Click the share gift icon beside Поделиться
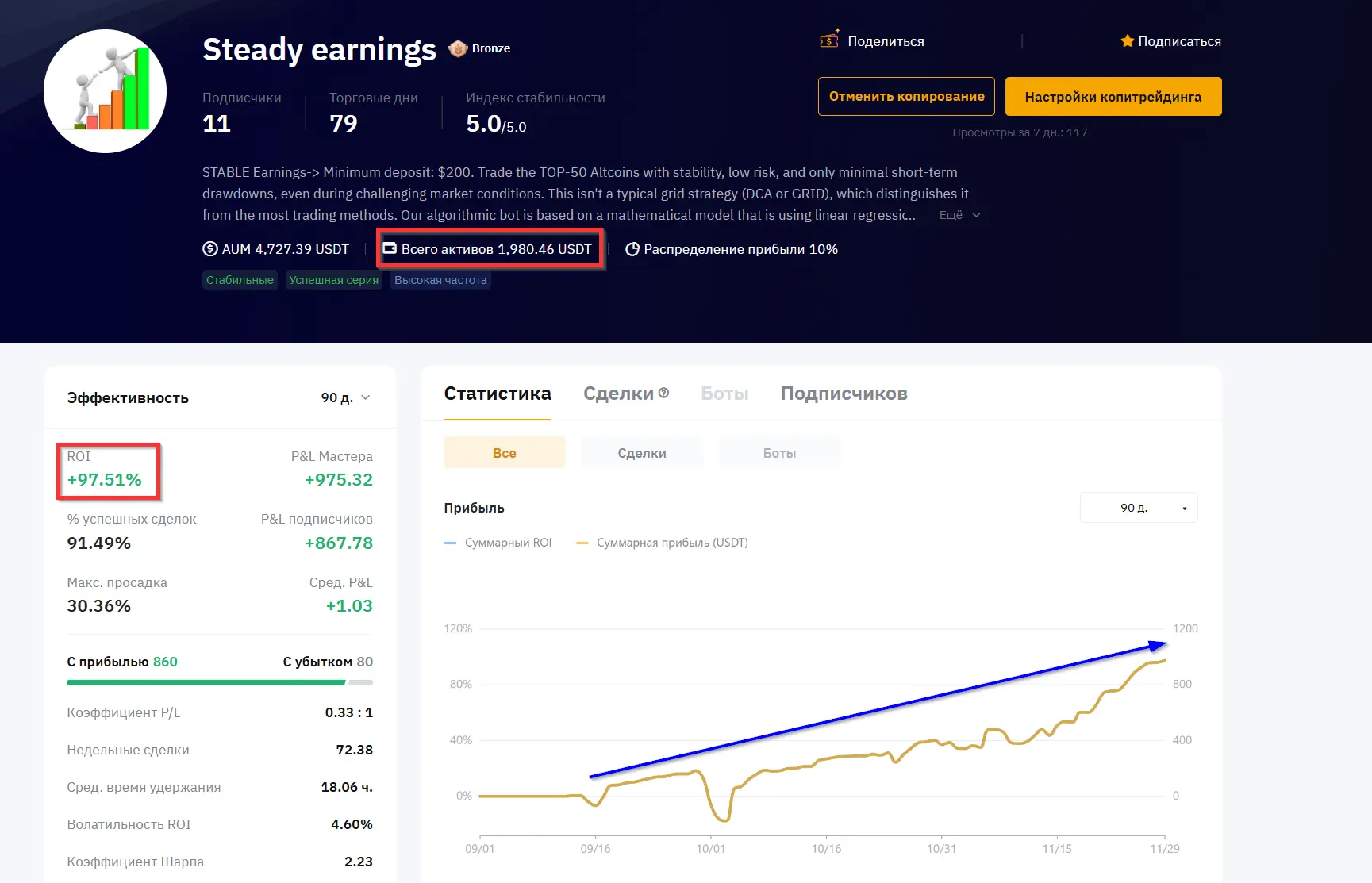 [x=829, y=39]
